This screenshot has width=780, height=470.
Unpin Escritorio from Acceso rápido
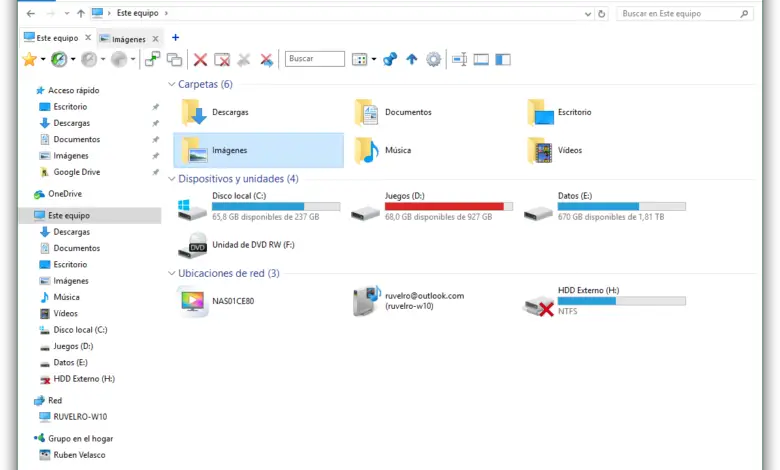156,107
